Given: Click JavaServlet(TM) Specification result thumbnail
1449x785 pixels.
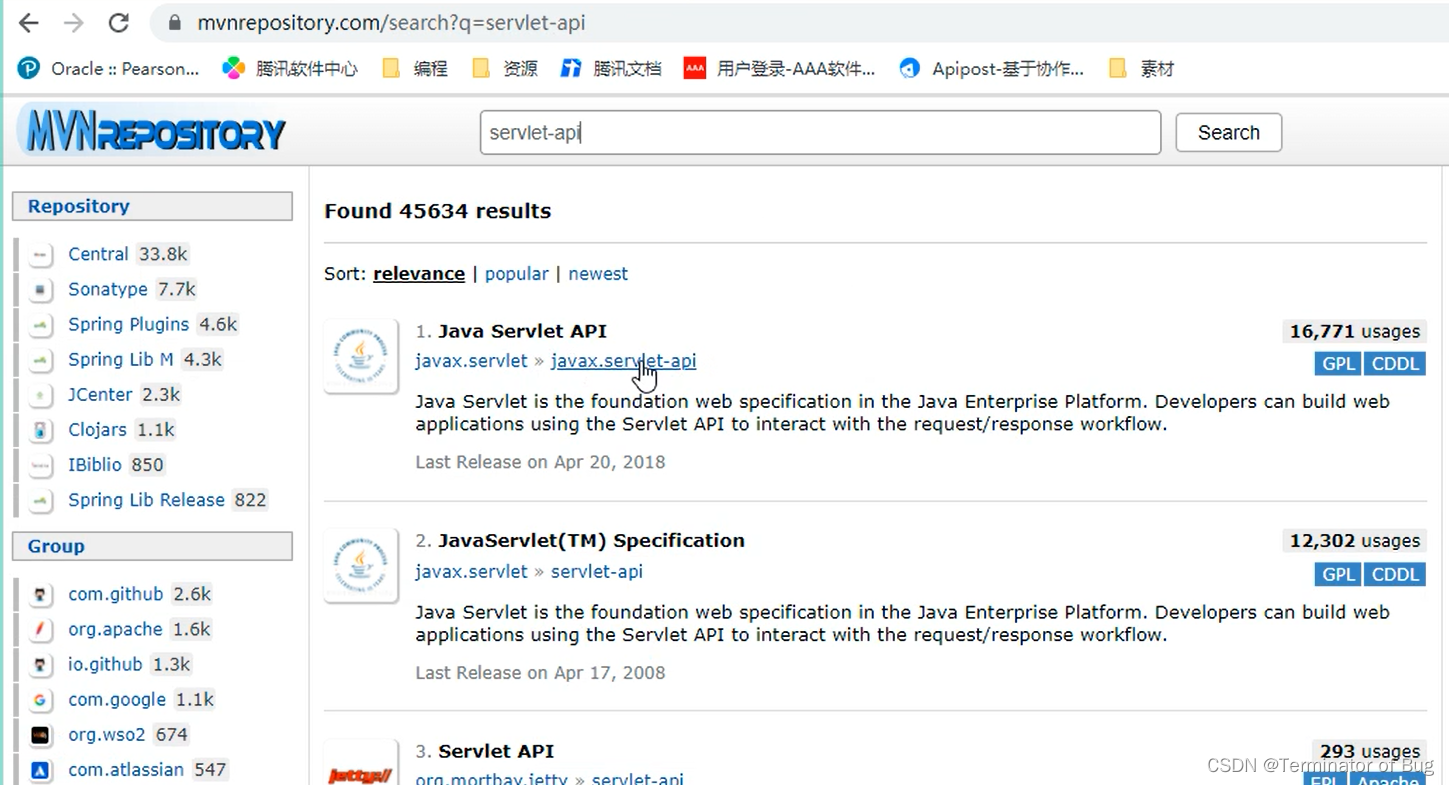Looking at the screenshot, I should [361, 565].
